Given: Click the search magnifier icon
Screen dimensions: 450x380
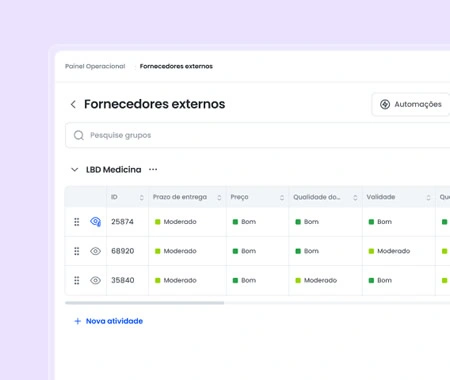Looking at the screenshot, I should click(x=79, y=135).
